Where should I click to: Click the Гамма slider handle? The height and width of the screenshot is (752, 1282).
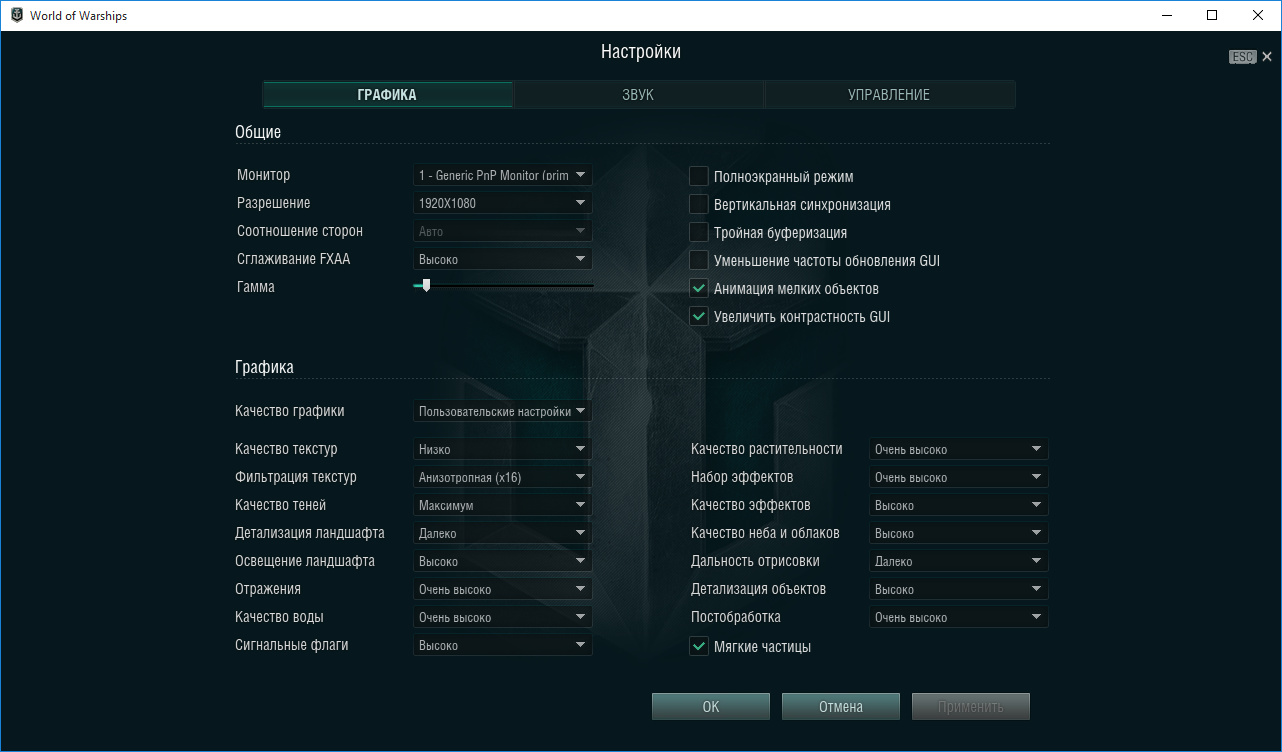coord(426,286)
